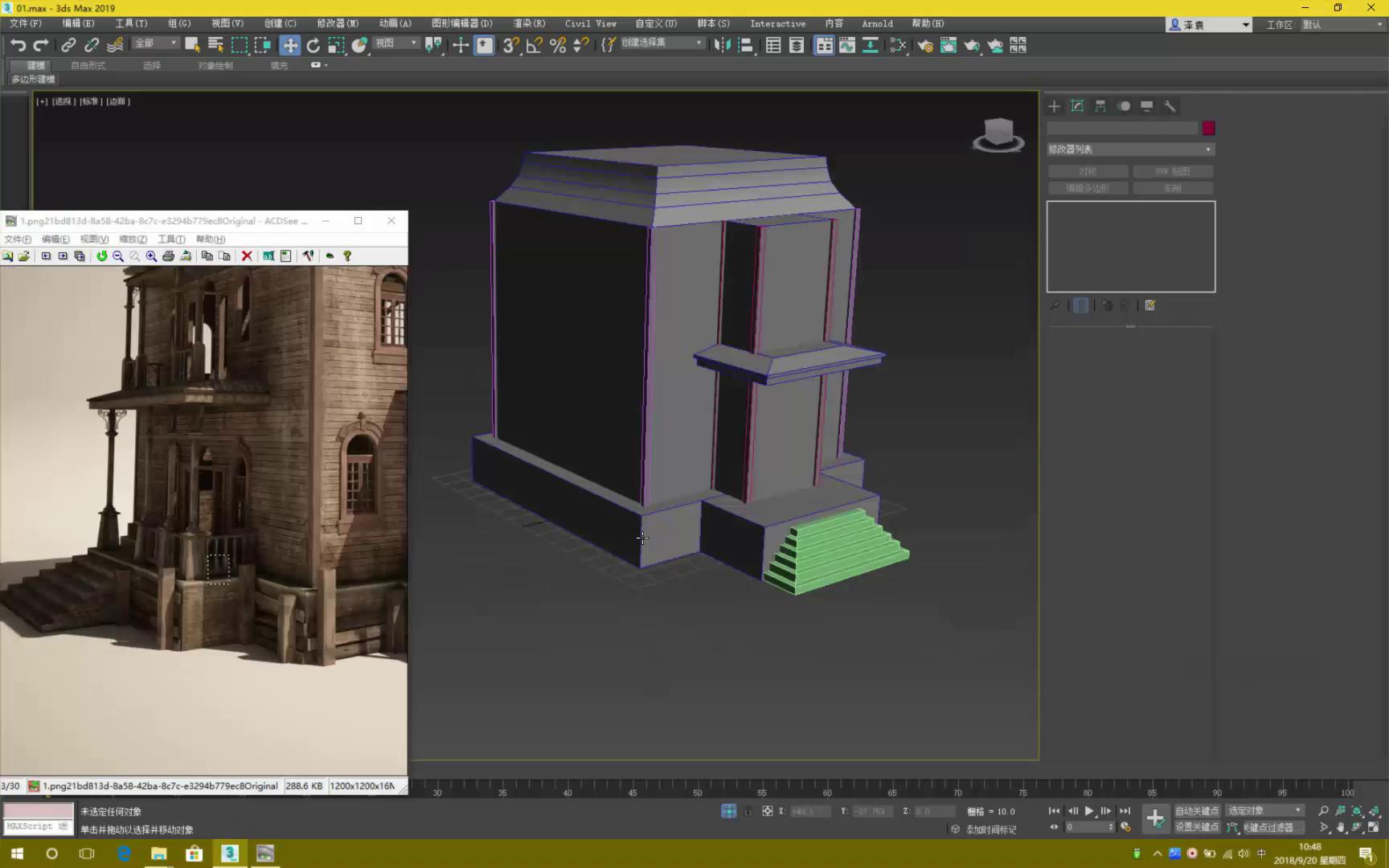Click the 车削 modifier button
The height and width of the screenshot is (868, 1389).
click(x=1173, y=187)
